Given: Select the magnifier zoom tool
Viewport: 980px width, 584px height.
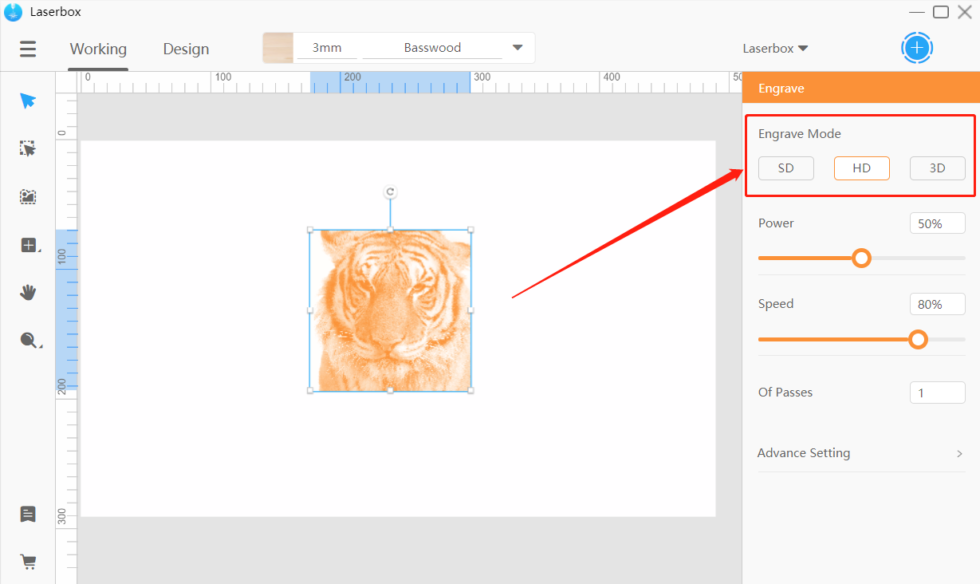Looking at the screenshot, I should coord(29,340).
